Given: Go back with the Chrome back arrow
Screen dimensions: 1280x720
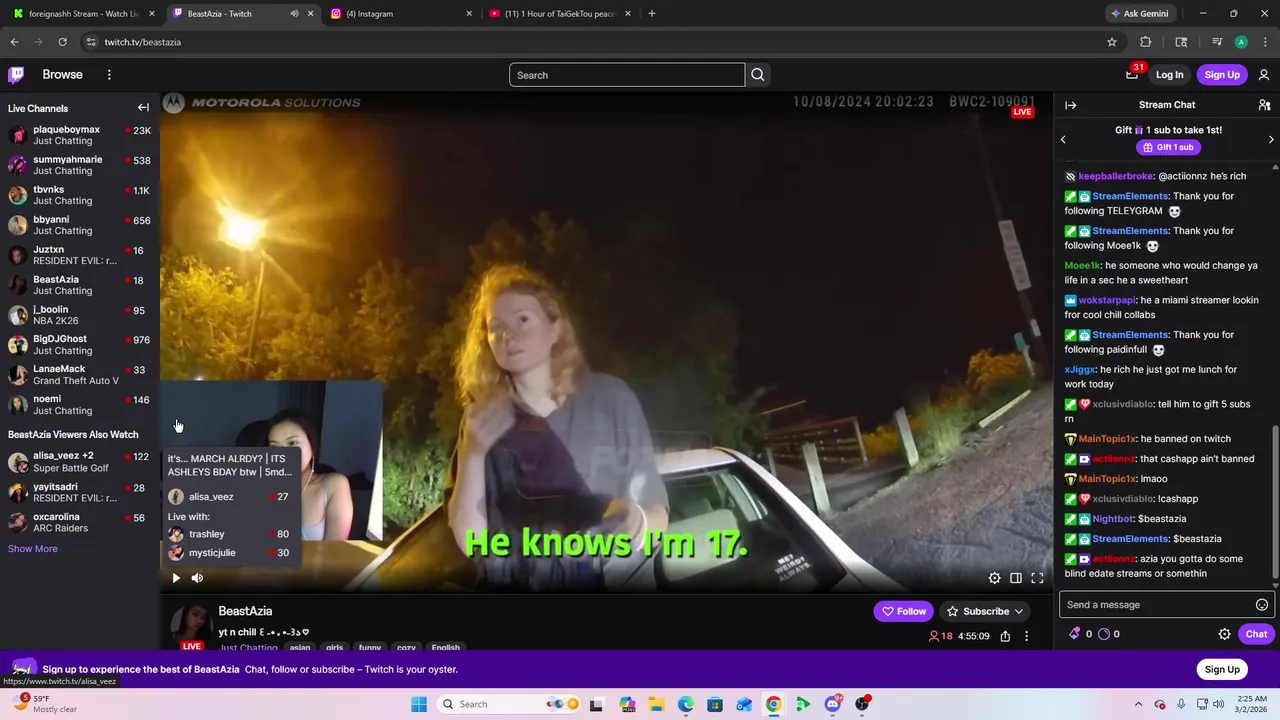Looking at the screenshot, I should [14, 42].
